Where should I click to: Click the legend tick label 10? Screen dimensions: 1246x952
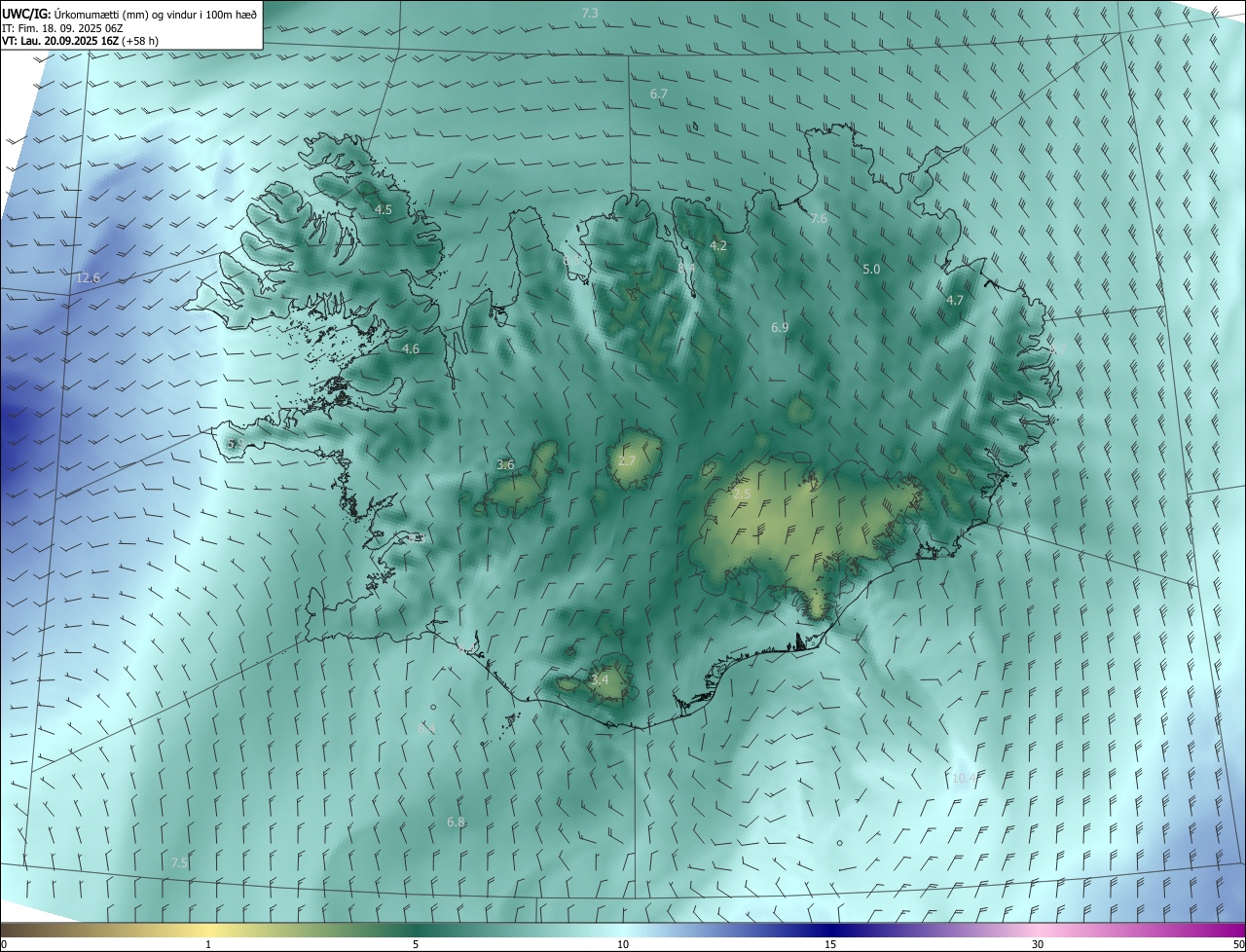point(623,945)
